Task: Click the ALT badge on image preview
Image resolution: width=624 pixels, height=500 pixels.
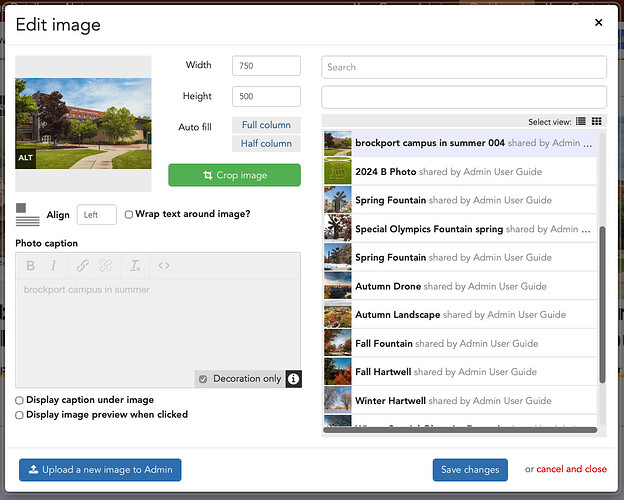Action: pos(25,158)
